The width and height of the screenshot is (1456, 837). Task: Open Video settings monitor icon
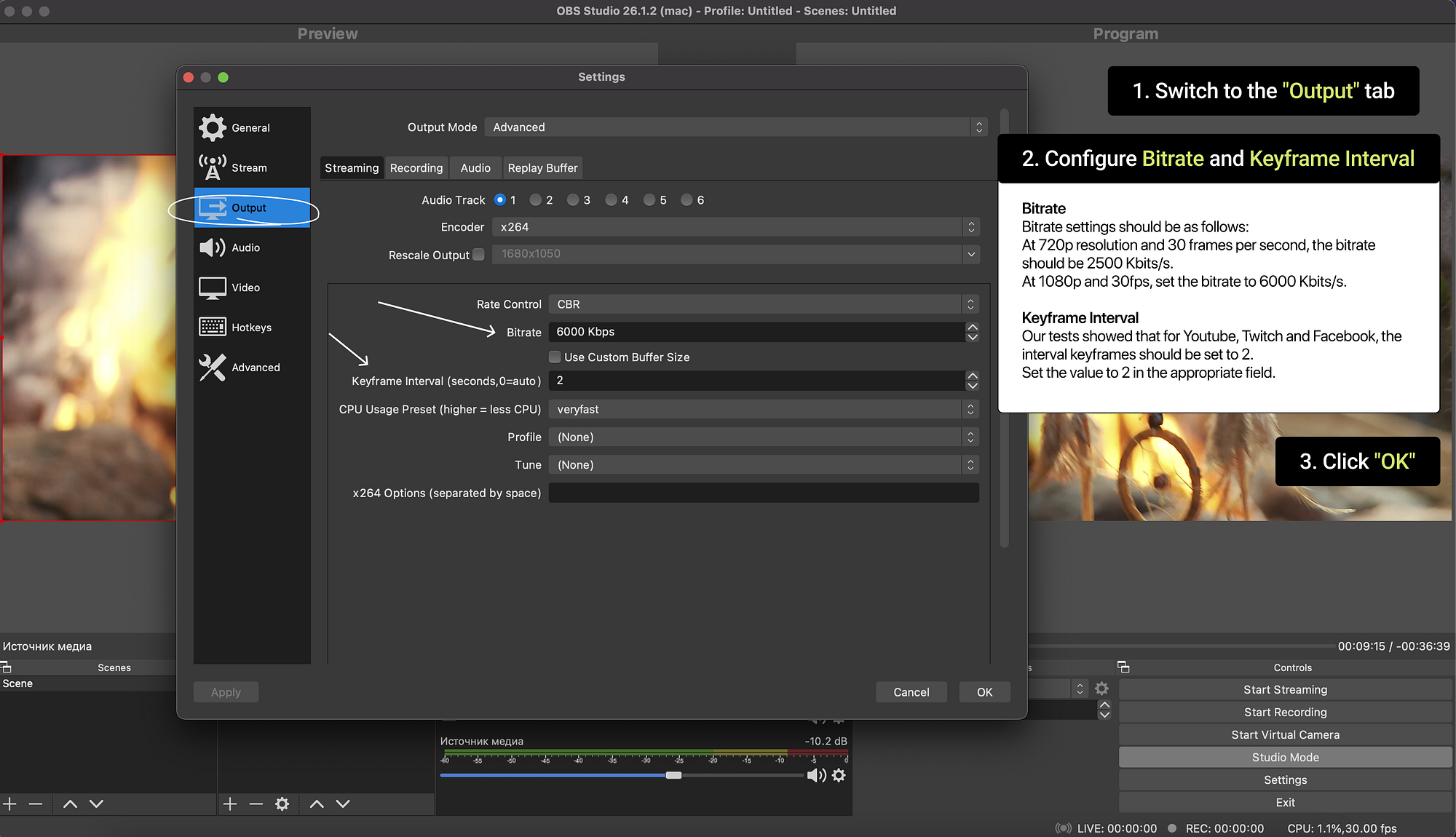click(x=213, y=288)
